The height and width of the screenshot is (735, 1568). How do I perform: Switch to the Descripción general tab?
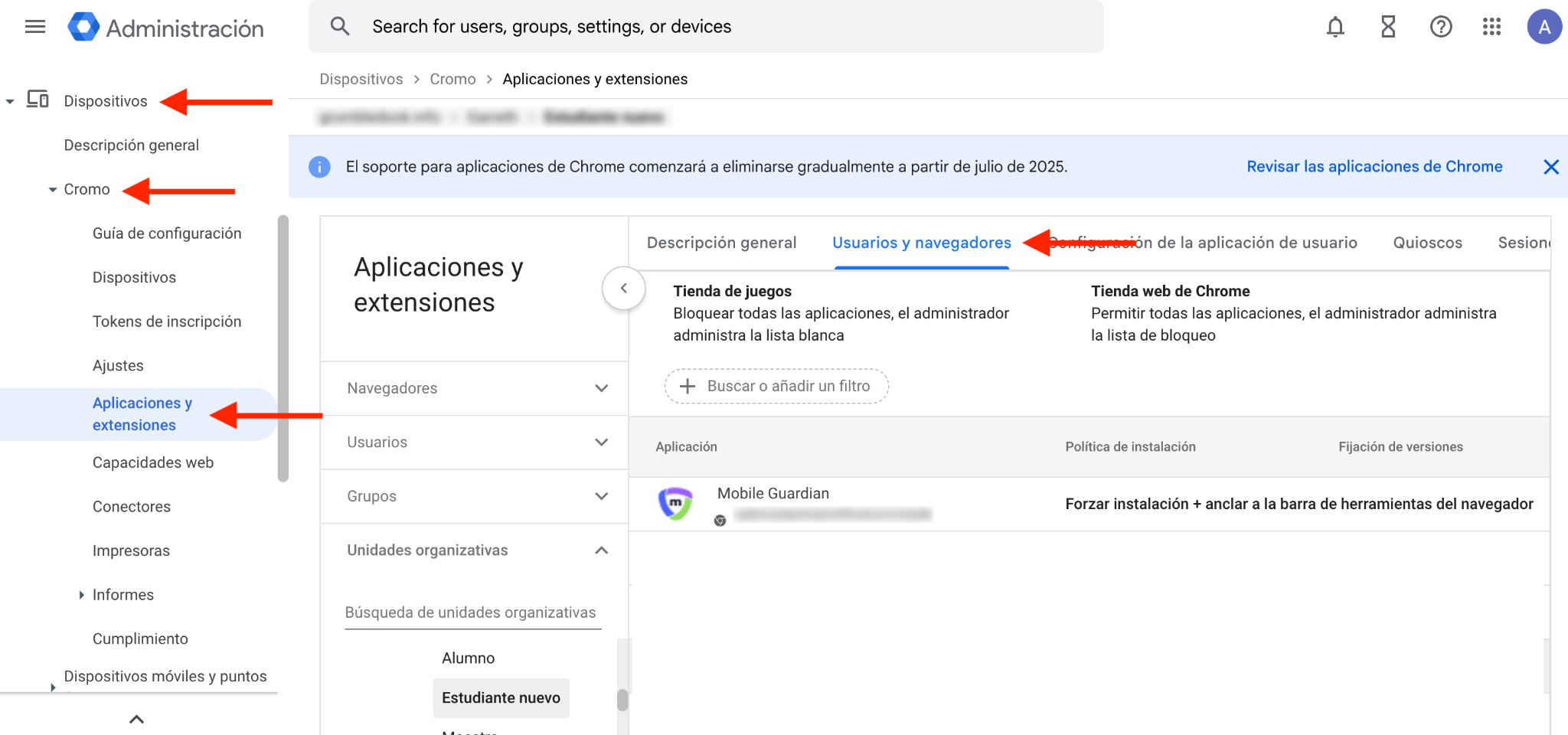coord(721,243)
